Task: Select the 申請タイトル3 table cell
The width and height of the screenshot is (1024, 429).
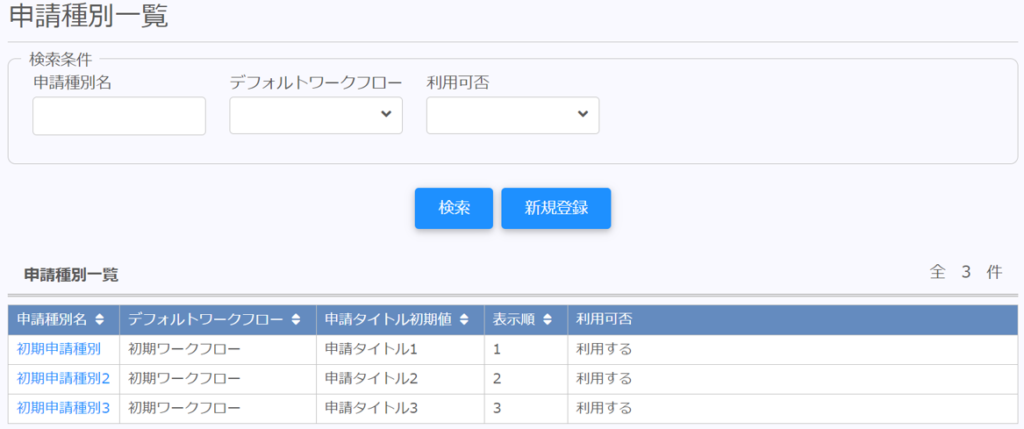Action: pyautogui.click(x=370, y=408)
